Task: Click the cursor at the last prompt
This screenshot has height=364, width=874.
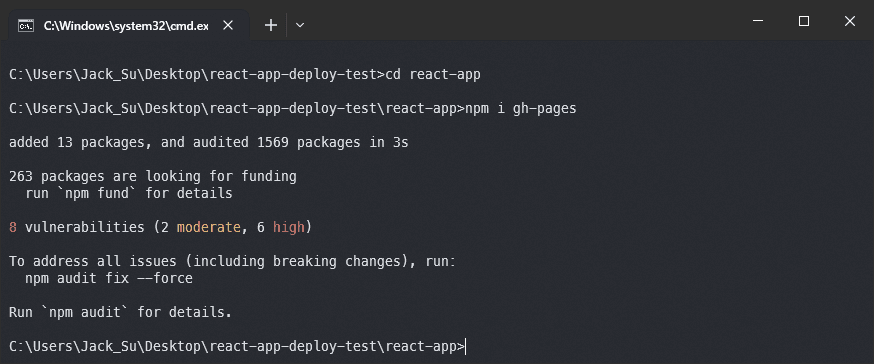Action: (465, 347)
